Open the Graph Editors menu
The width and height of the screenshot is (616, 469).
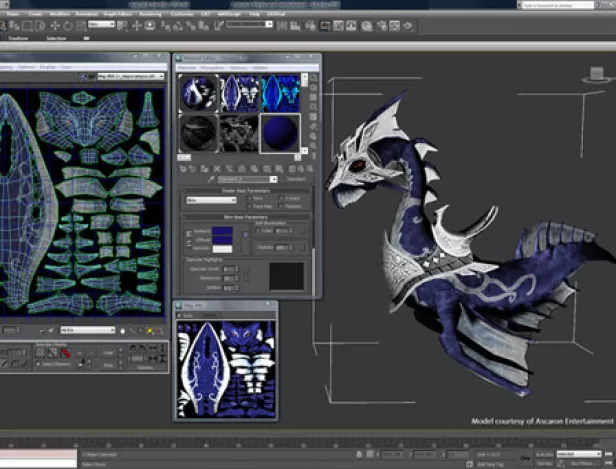pos(117,14)
